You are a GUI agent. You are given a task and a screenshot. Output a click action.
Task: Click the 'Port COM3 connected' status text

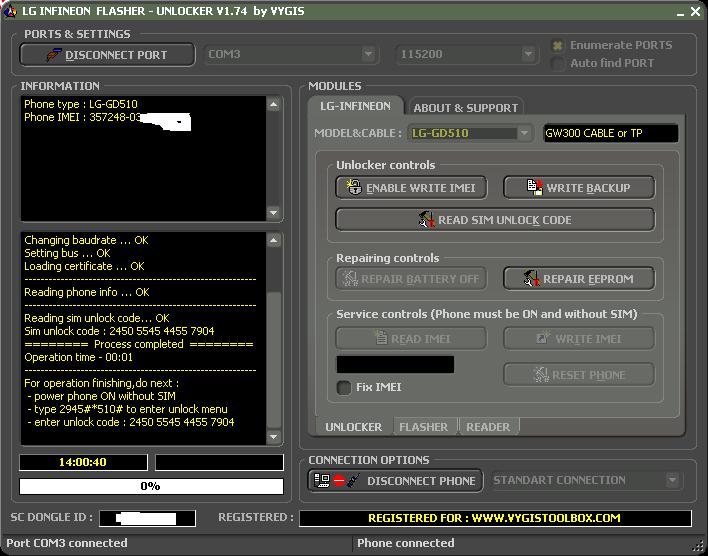[x=67, y=543]
